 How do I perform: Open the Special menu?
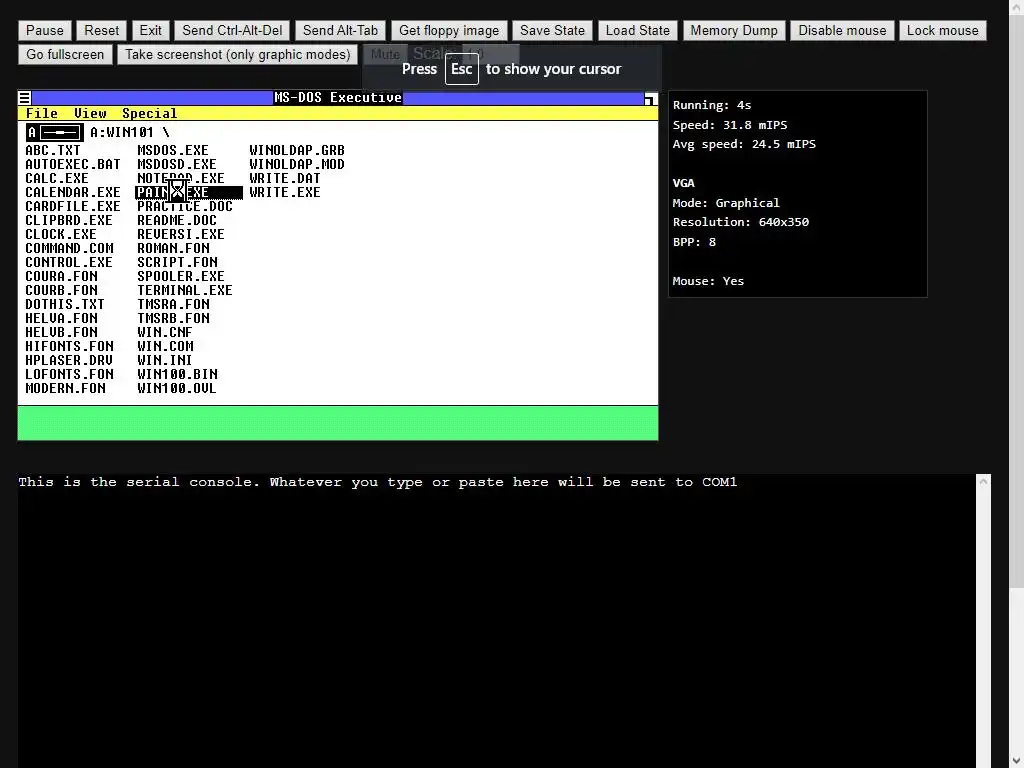pos(150,114)
